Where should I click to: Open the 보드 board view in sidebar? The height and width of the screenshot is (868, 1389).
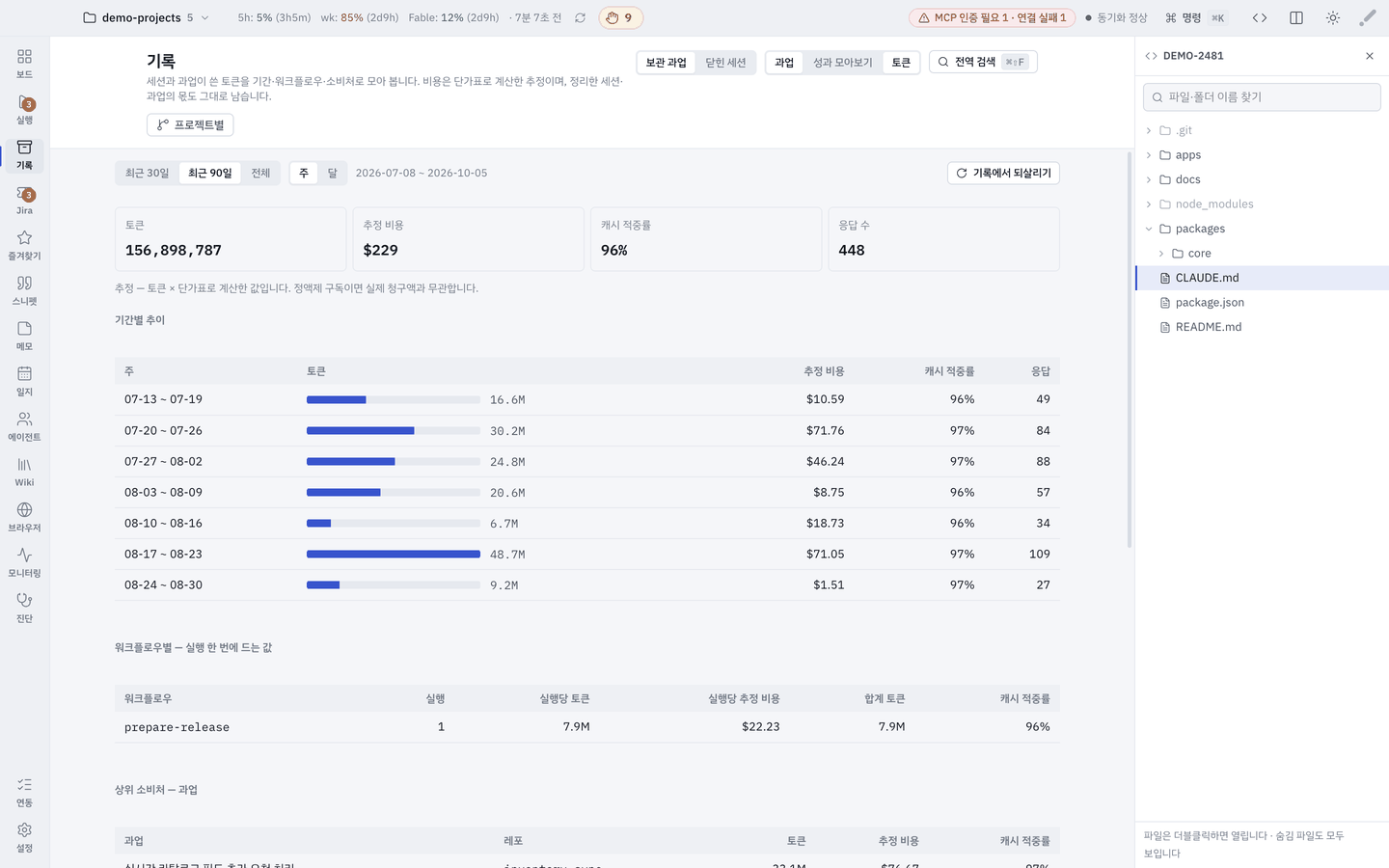pyautogui.click(x=24, y=64)
